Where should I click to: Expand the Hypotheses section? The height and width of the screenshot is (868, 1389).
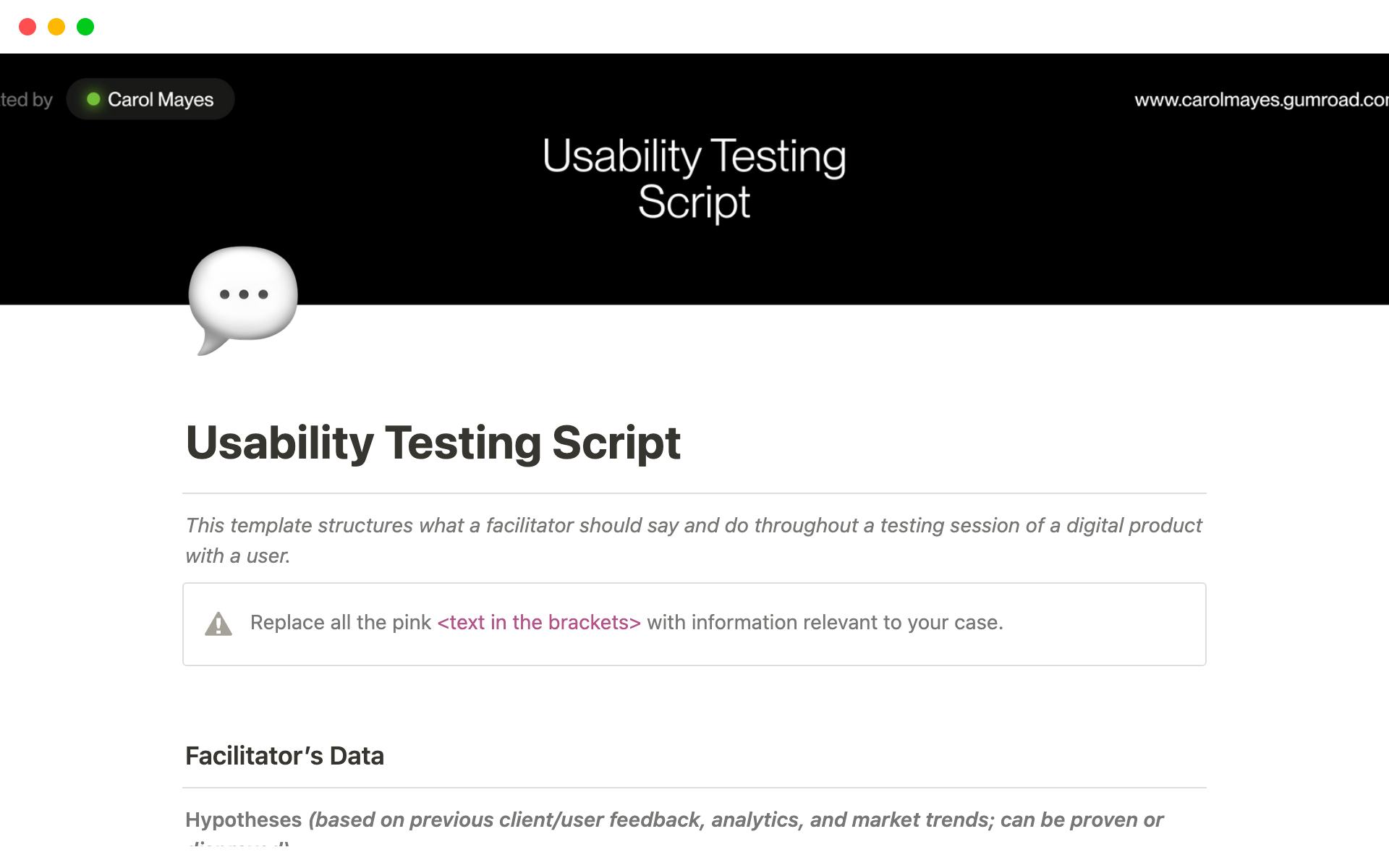point(244,820)
